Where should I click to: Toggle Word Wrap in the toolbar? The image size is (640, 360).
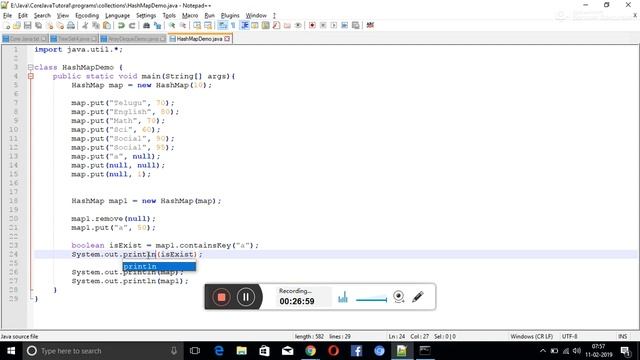[222, 25]
